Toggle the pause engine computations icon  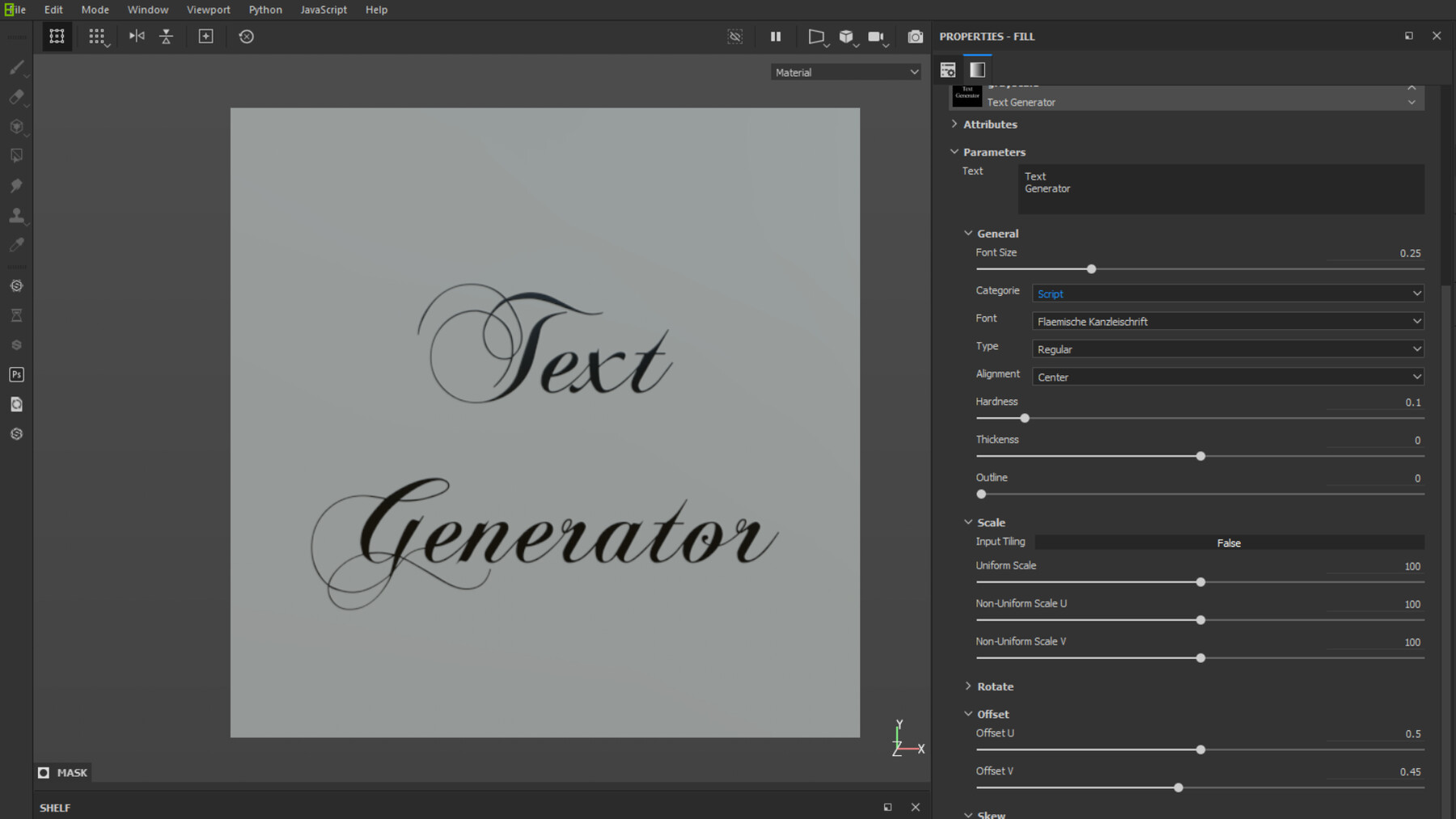click(775, 36)
